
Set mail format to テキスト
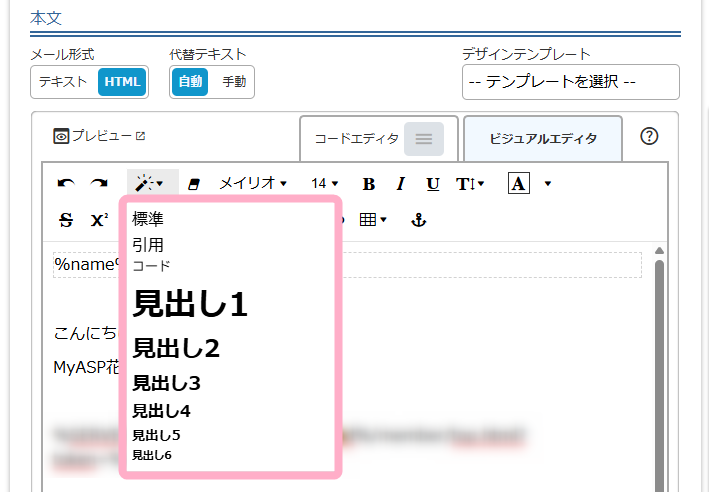(63, 82)
